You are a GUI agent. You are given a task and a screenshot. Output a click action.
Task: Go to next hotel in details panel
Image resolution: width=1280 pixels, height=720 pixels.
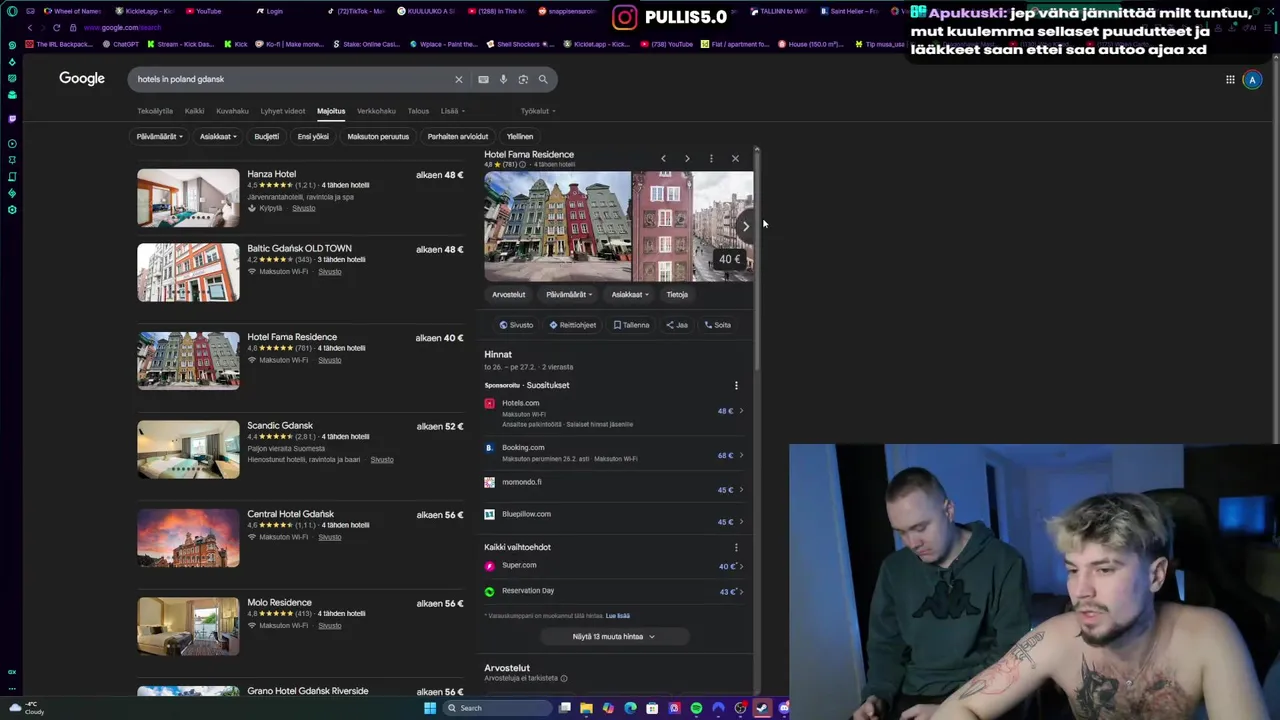click(x=687, y=158)
